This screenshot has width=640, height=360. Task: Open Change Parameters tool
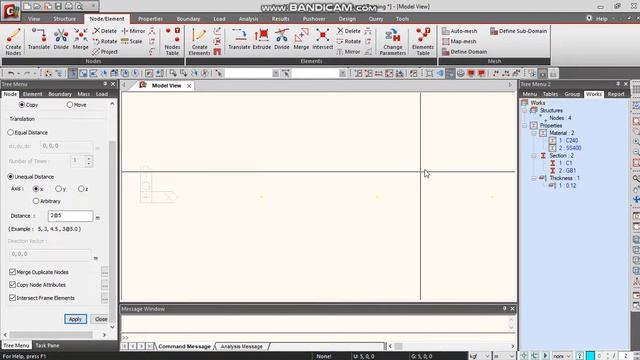point(393,41)
